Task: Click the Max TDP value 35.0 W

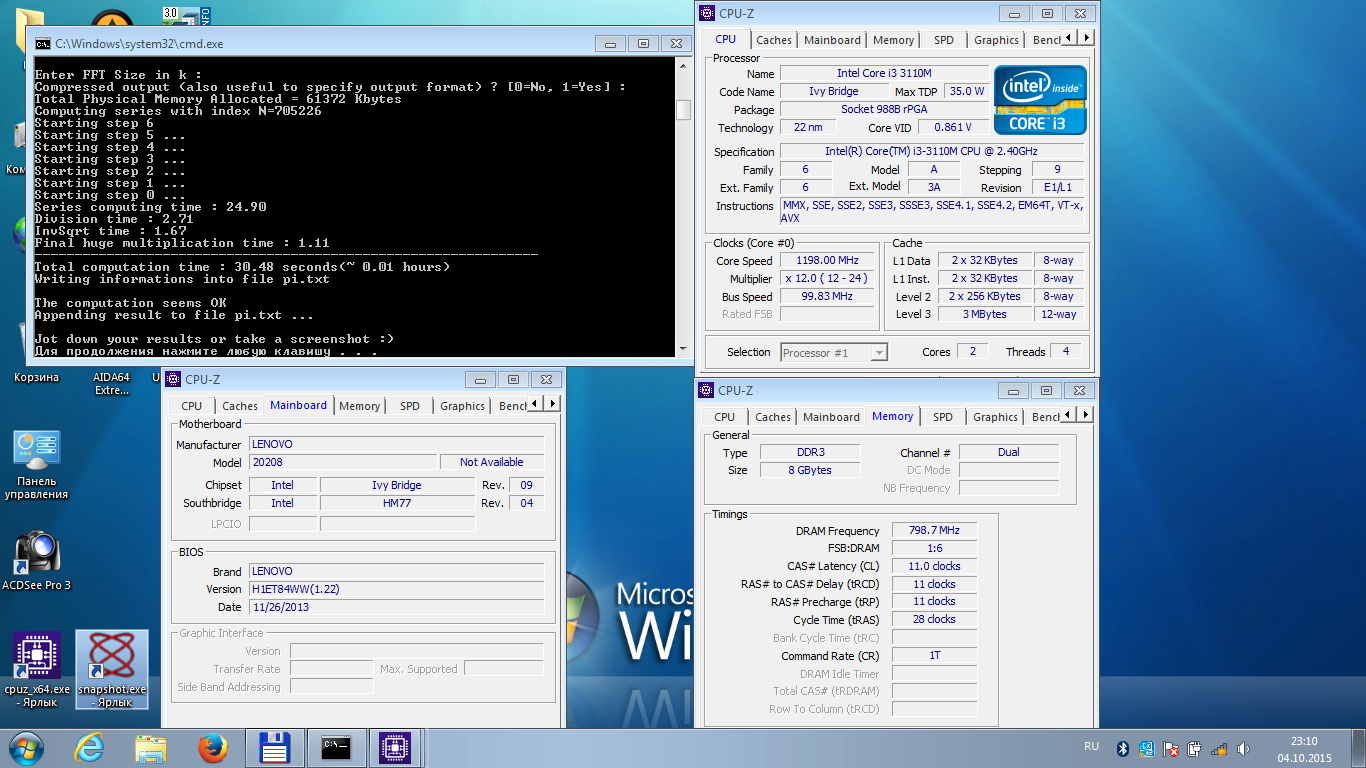Action: click(966, 91)
